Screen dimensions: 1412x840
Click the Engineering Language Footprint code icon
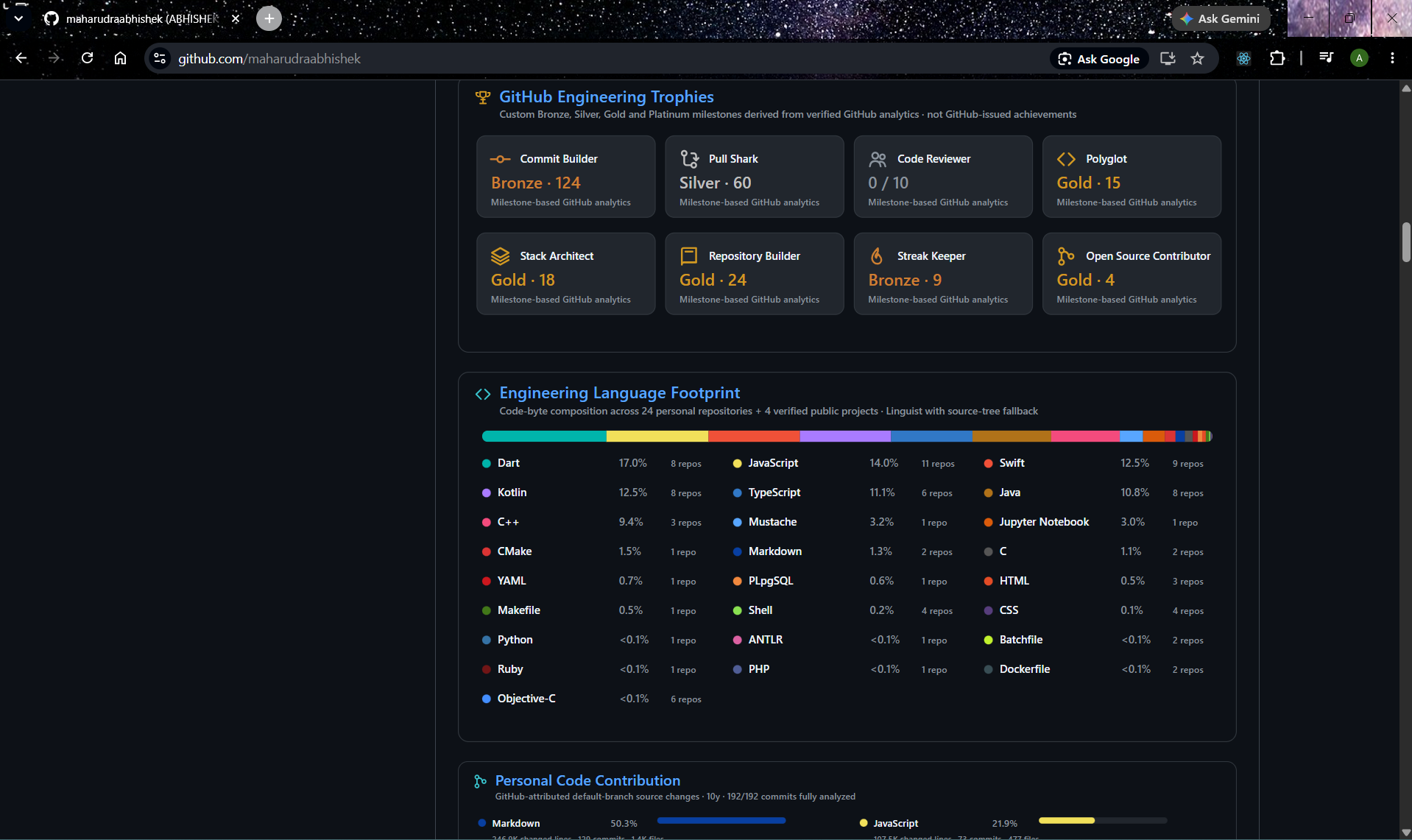[x=482, y=394]
